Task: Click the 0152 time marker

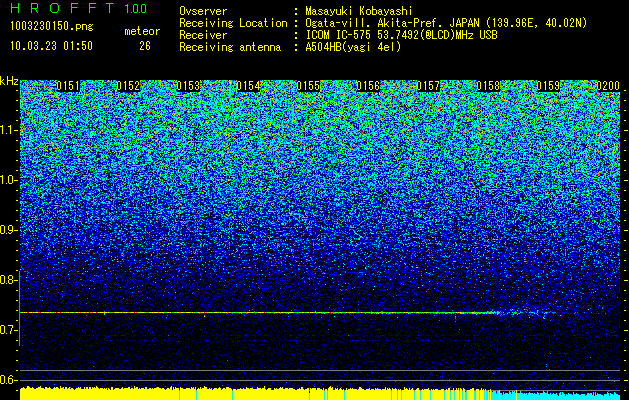Action: (128, 86)
